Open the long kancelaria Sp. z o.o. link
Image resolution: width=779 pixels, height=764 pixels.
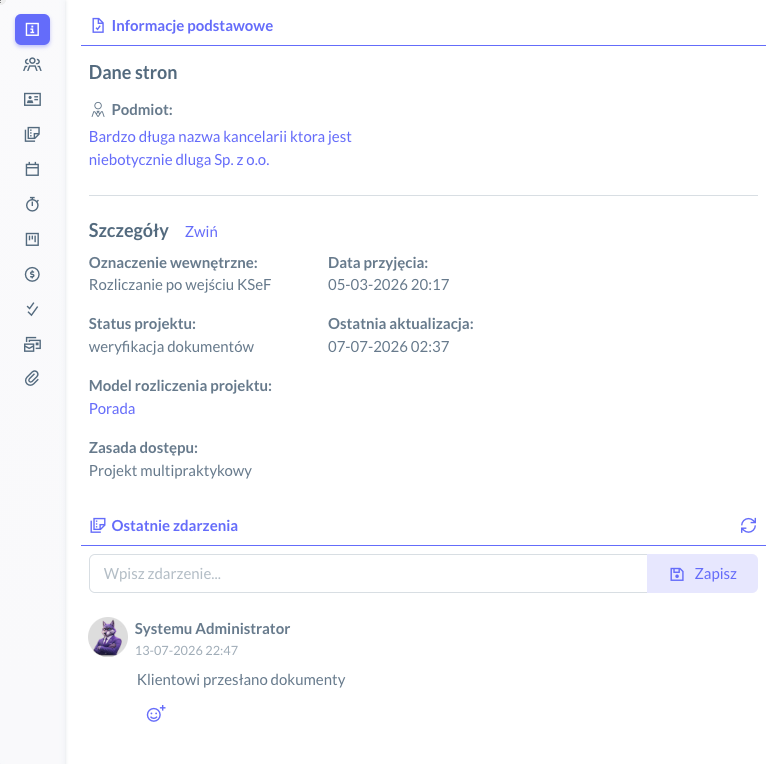click(220, 148)
